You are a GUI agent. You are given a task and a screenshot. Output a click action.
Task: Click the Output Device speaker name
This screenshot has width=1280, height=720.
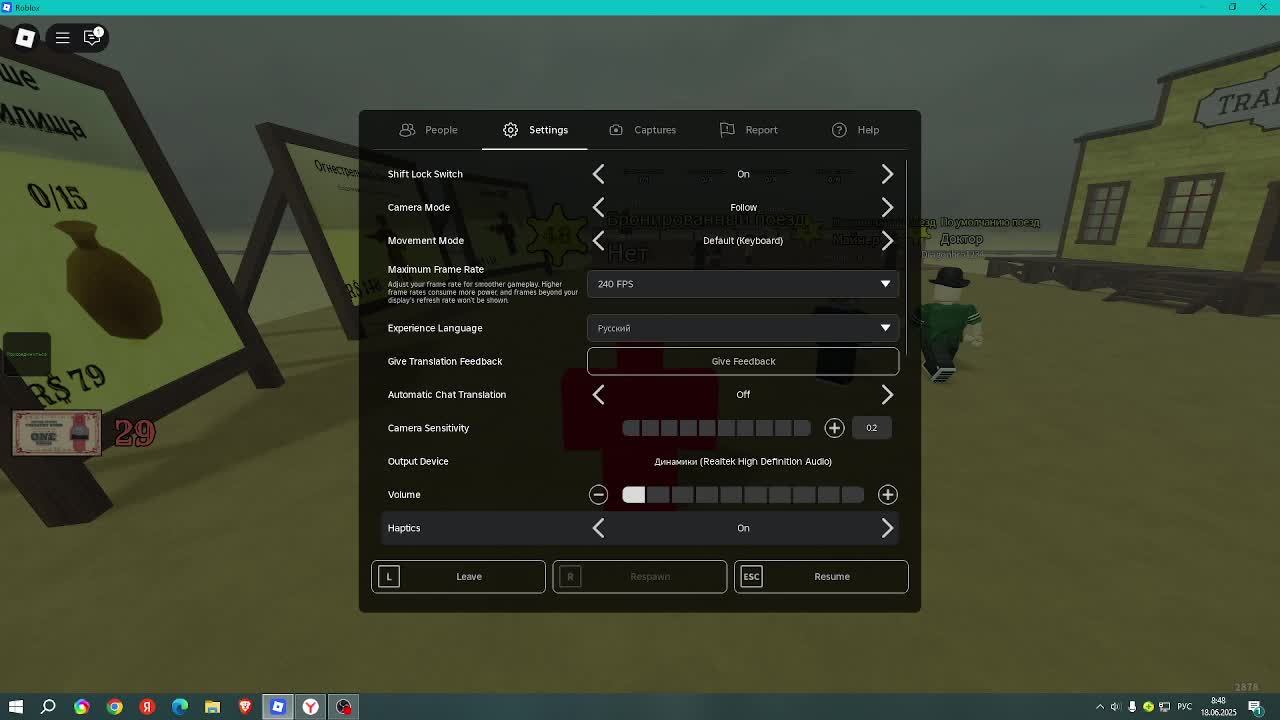coord(743,461)
